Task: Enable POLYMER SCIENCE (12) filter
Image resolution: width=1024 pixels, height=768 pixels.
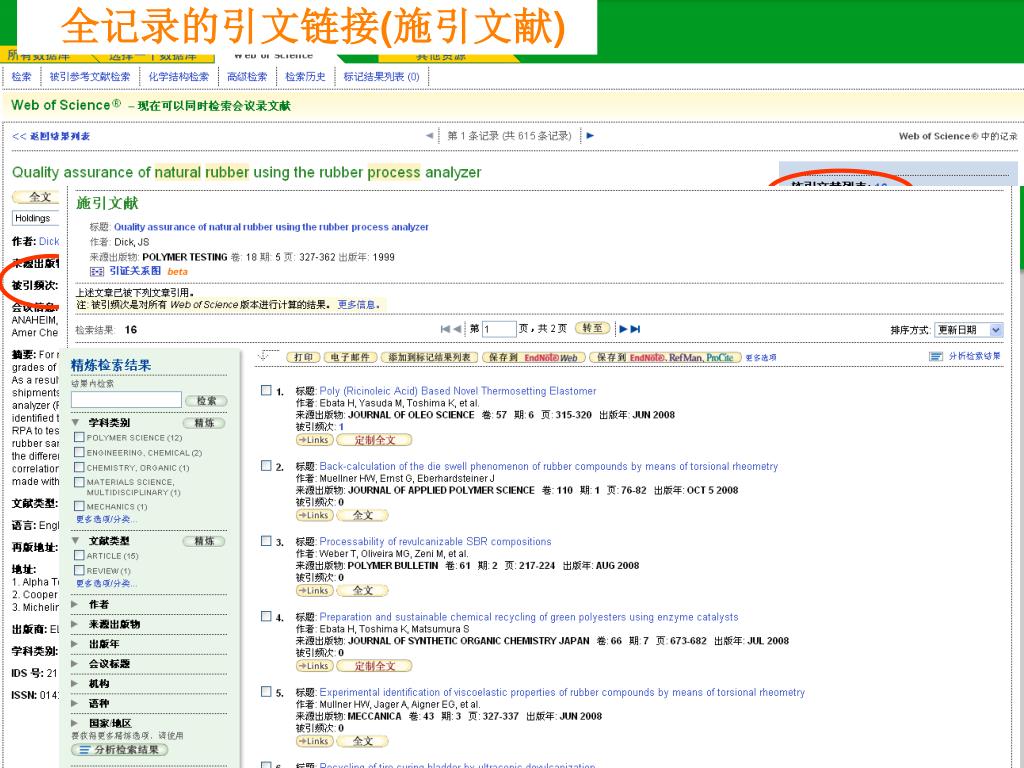Action: [79, 437]
